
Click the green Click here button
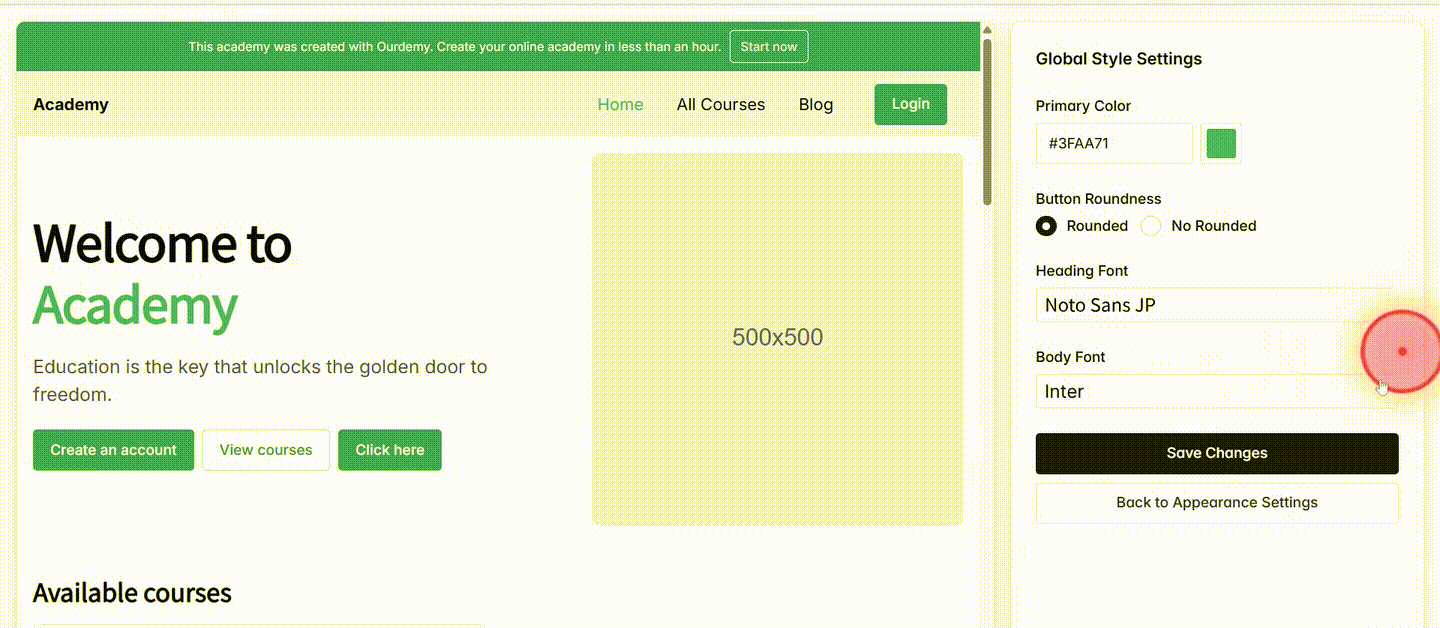click(x=390, y=450)
